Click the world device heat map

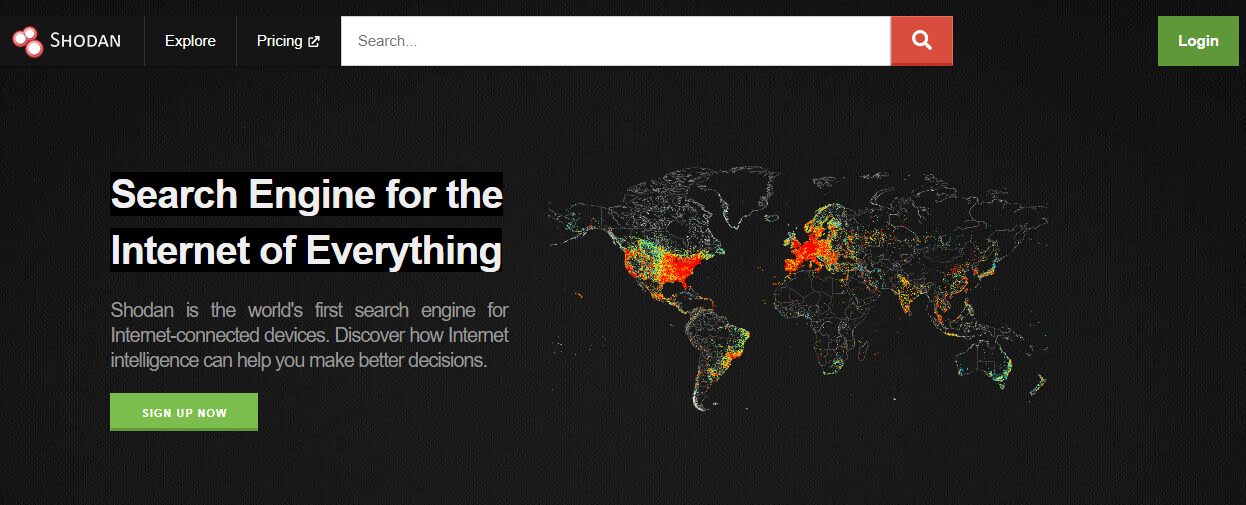click(798, 290)
